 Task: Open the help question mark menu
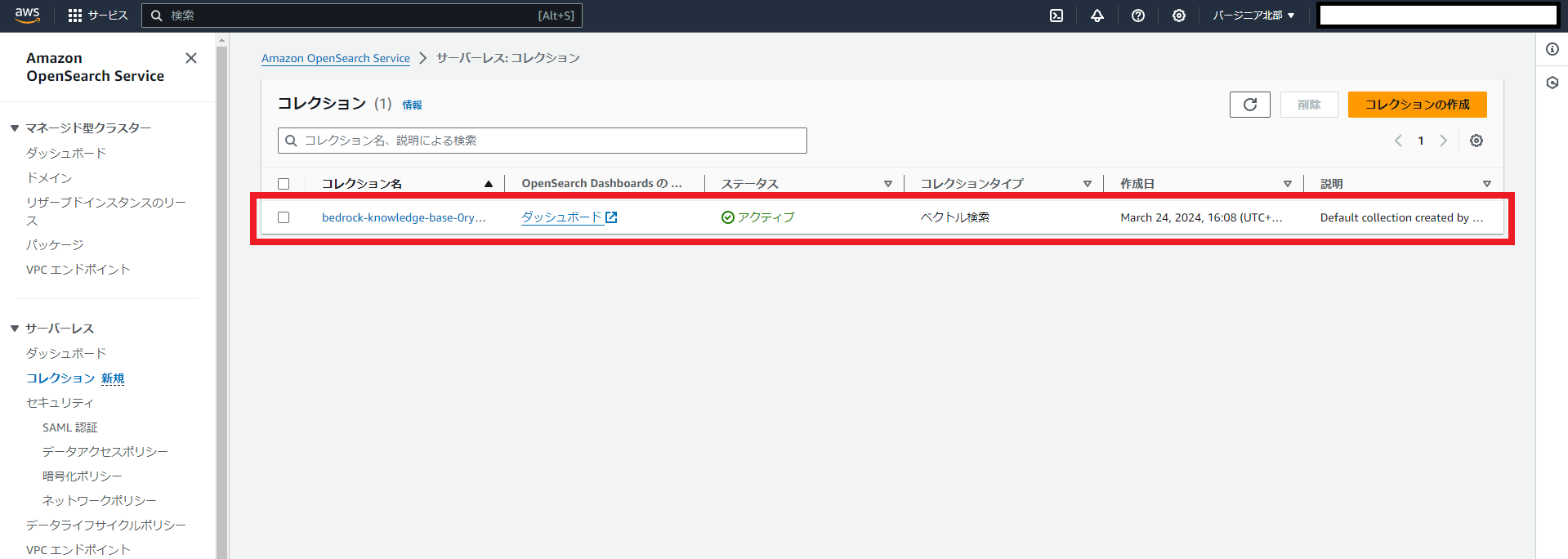point(1138,16)
